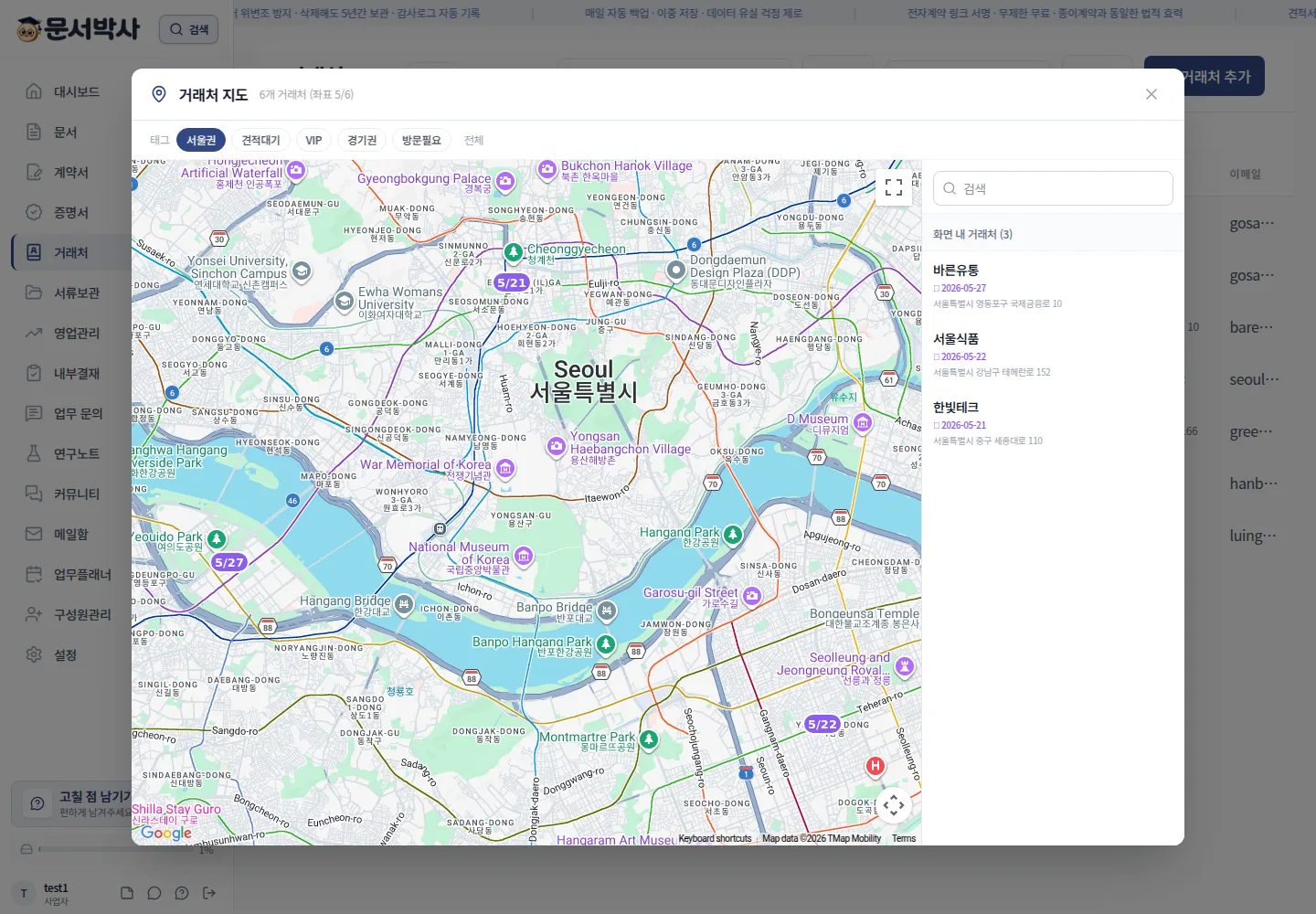Click the Yeouido Park tree pin

pyautogui.click(x=217, y=539)
